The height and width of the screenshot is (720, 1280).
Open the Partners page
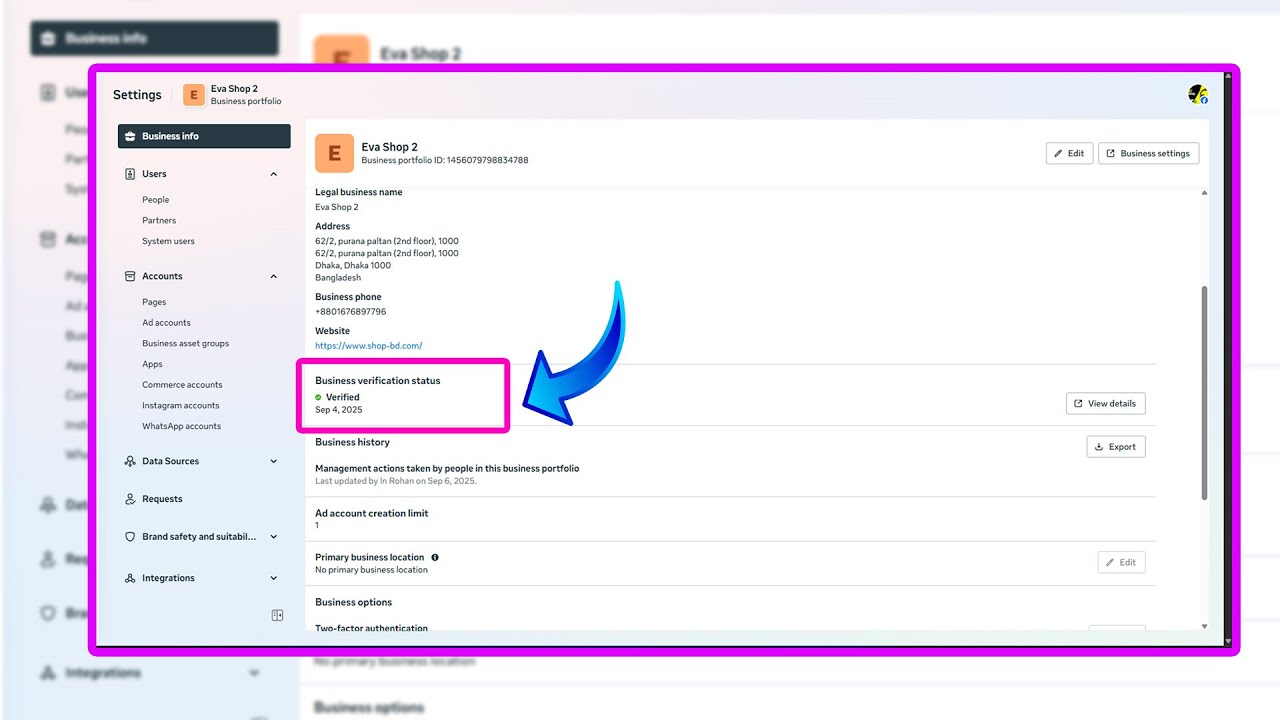(x=159, y=220)
